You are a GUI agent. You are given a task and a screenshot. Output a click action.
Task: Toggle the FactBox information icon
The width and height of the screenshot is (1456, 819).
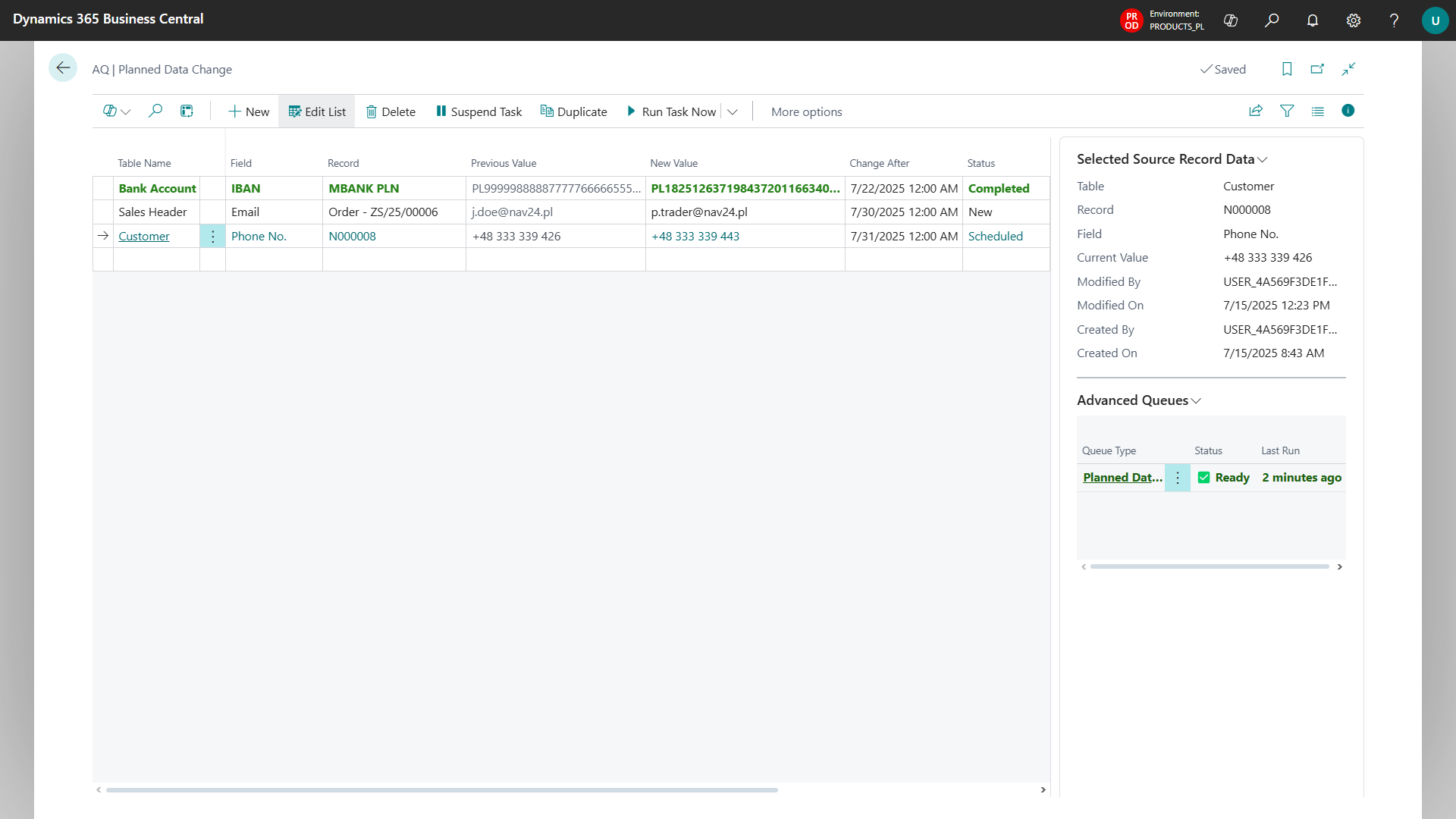tap(1348, 111)
